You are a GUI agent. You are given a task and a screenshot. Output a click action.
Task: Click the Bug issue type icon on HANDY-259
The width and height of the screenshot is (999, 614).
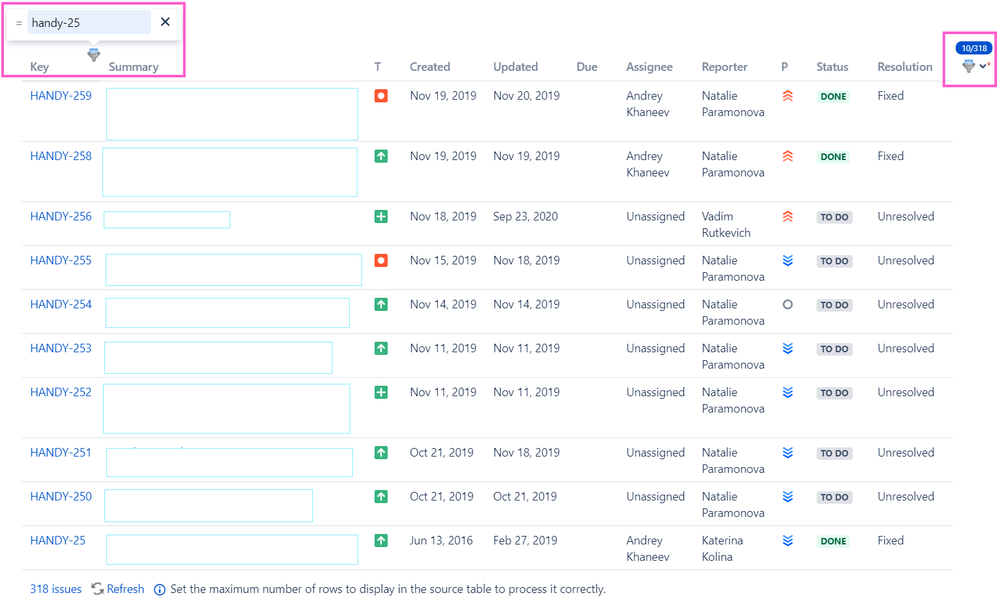[380, 95]
